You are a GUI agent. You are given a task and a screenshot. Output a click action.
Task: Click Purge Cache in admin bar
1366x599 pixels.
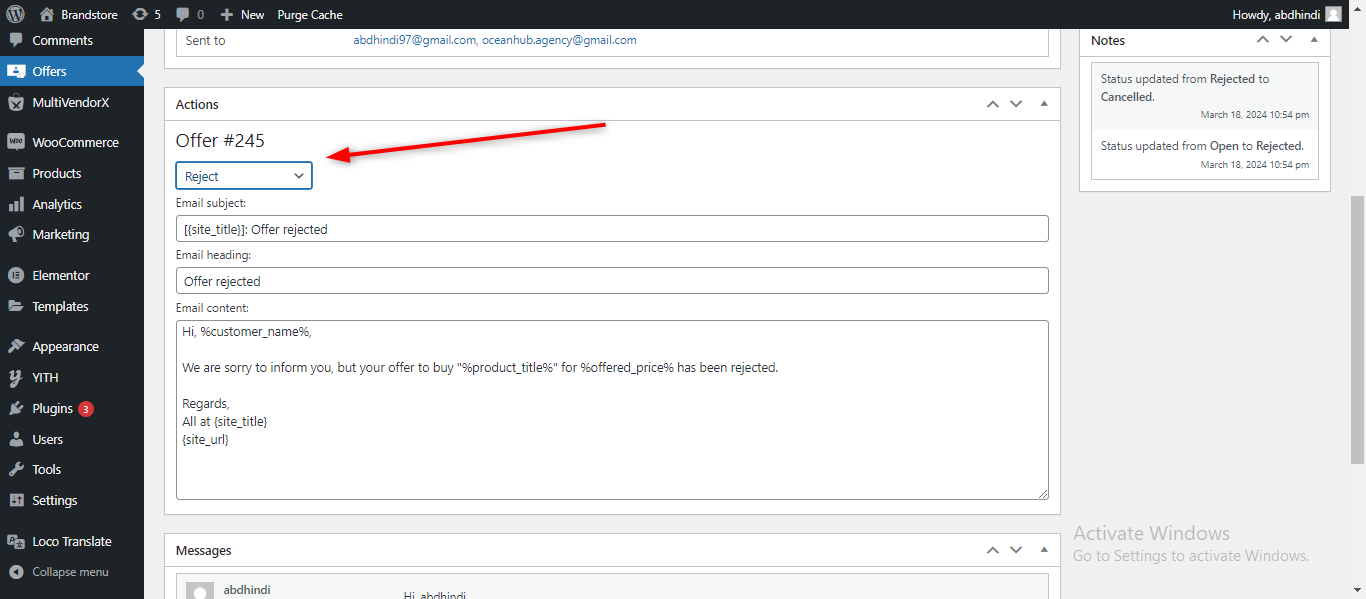coord(310,14)
